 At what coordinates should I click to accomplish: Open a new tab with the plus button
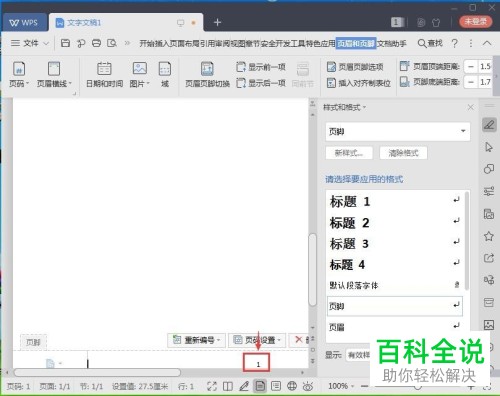coord(217,22)
